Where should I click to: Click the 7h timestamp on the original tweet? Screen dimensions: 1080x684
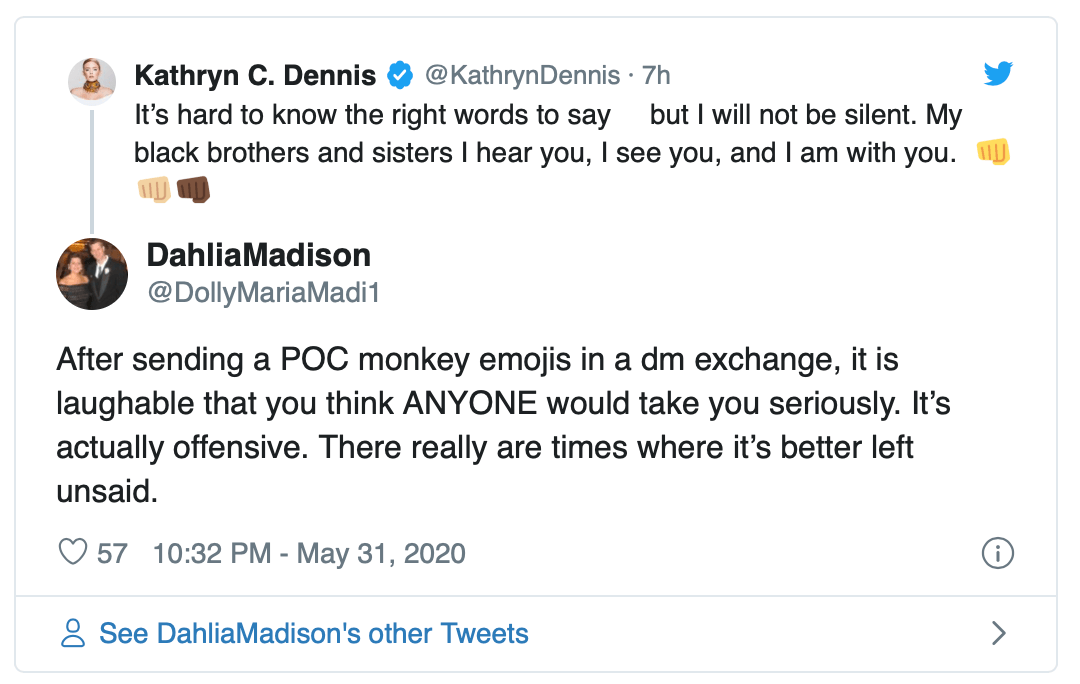[x=656, y=75]
